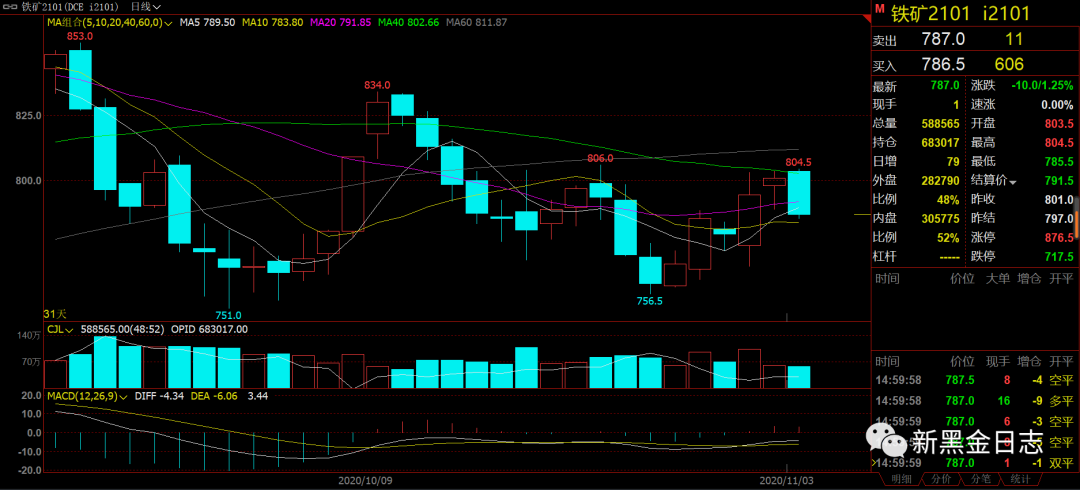Image resolution: width=1080 pixels, height=490 pixels.
Task: Click the 跌停 value 717.5
Action: point(1059,257)
